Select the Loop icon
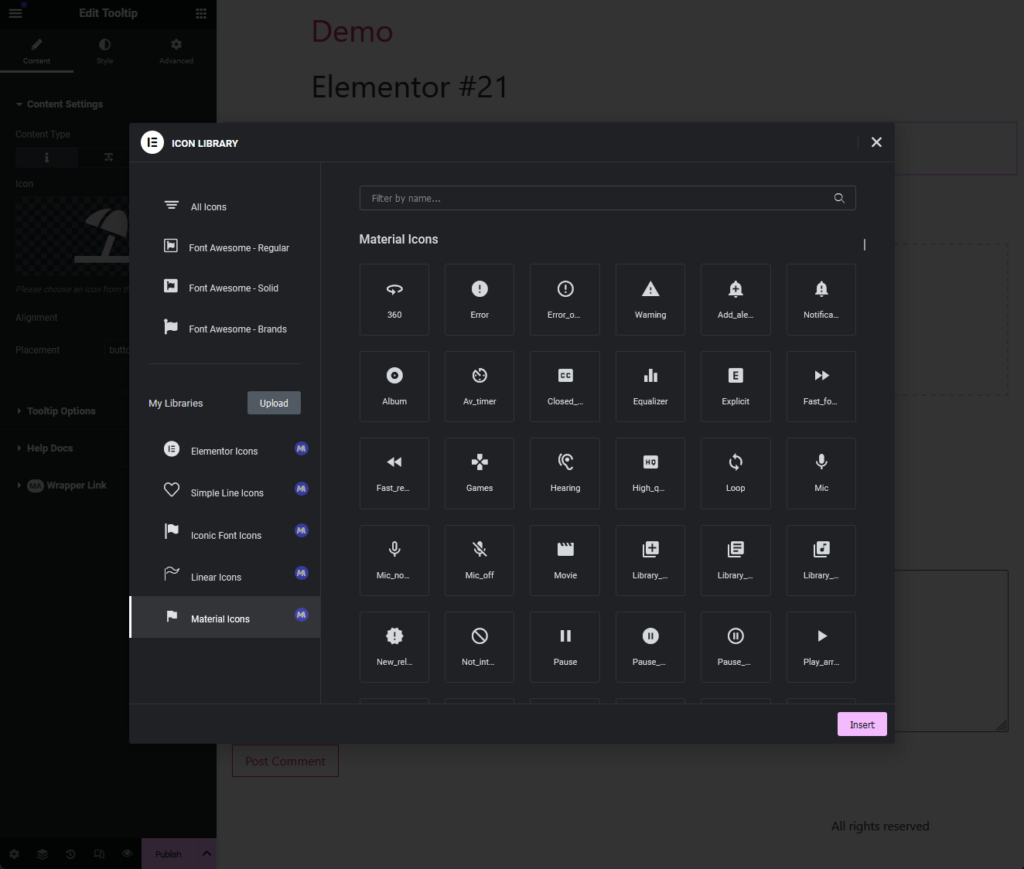The width and height of the screenshot is (1024, 869). [735, 473]
